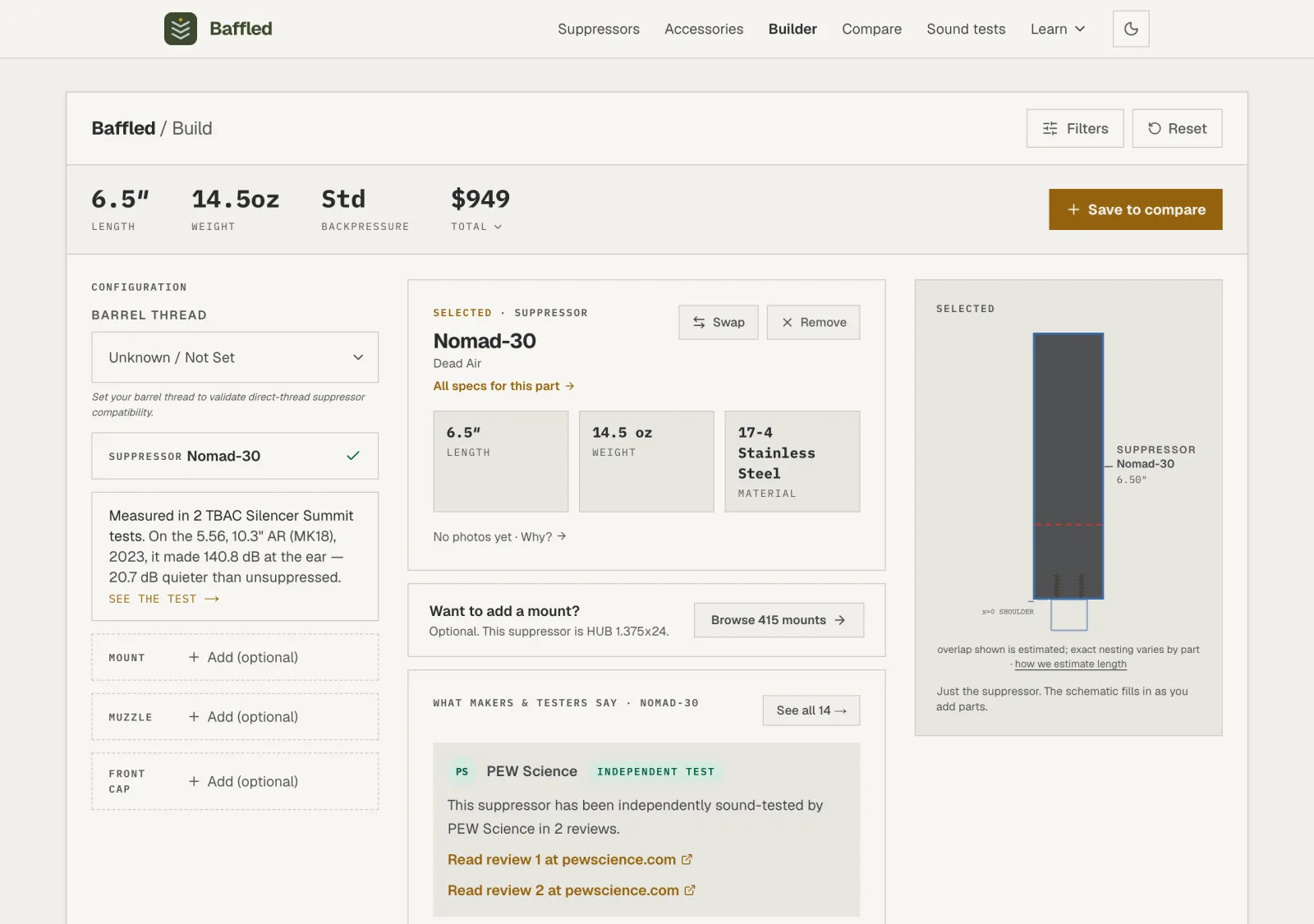Click the 6.5" LENGTH spec tile
The height and width of the screenshot is (924, 1314).
(x=501, y=462)
